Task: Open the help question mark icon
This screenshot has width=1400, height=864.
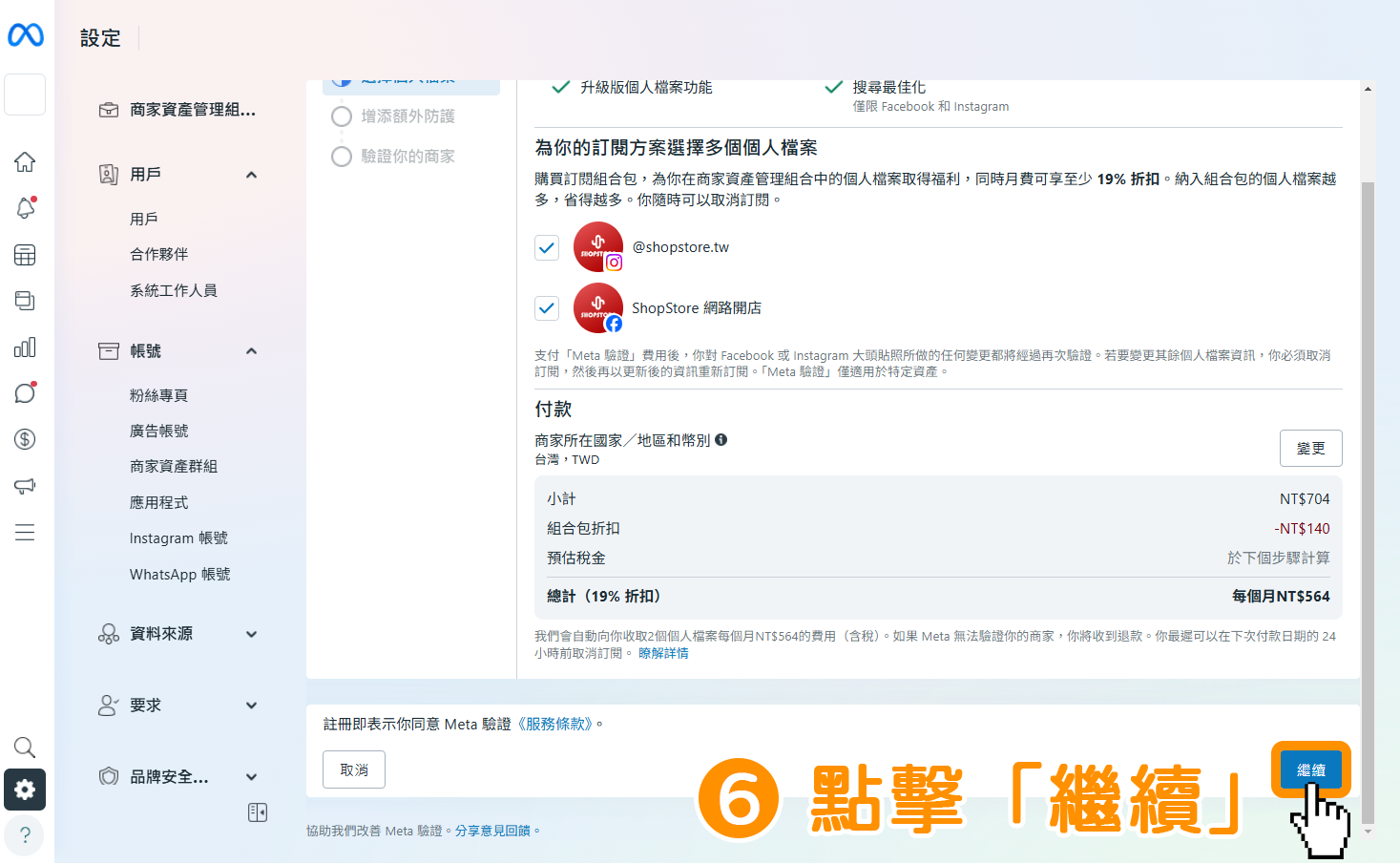Action: 25,834
